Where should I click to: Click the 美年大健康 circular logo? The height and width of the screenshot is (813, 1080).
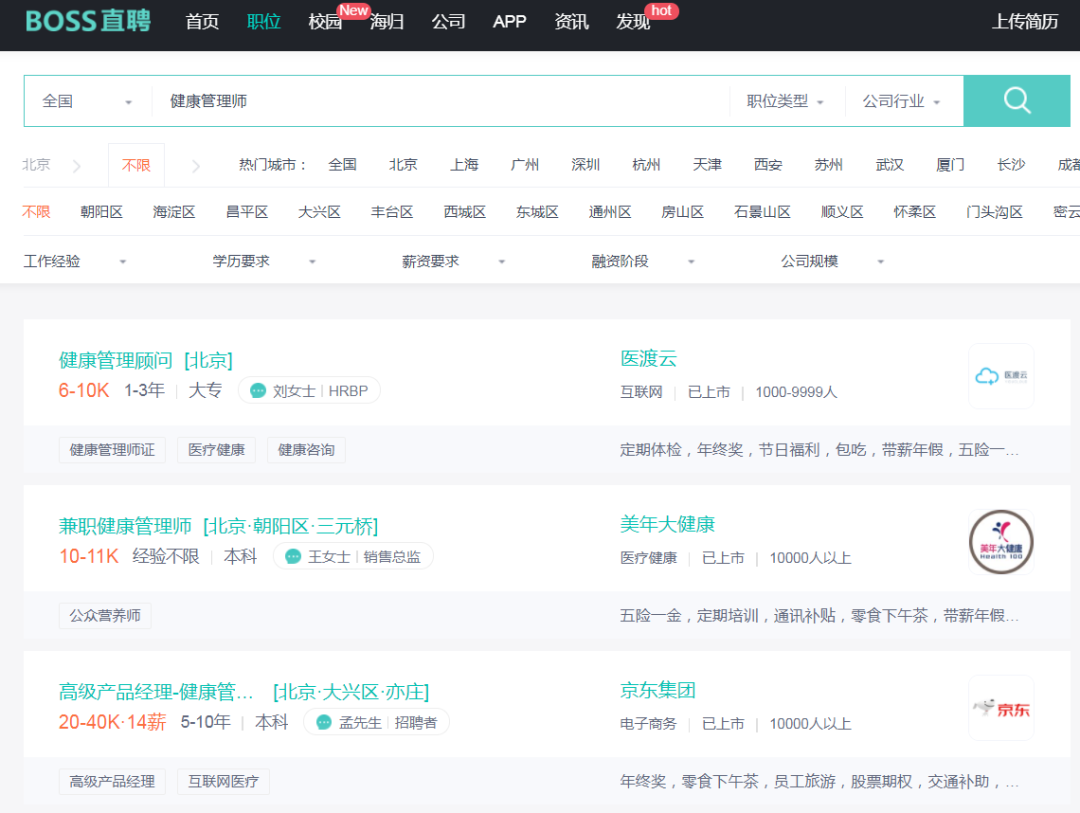click(x=1001, y=542)
